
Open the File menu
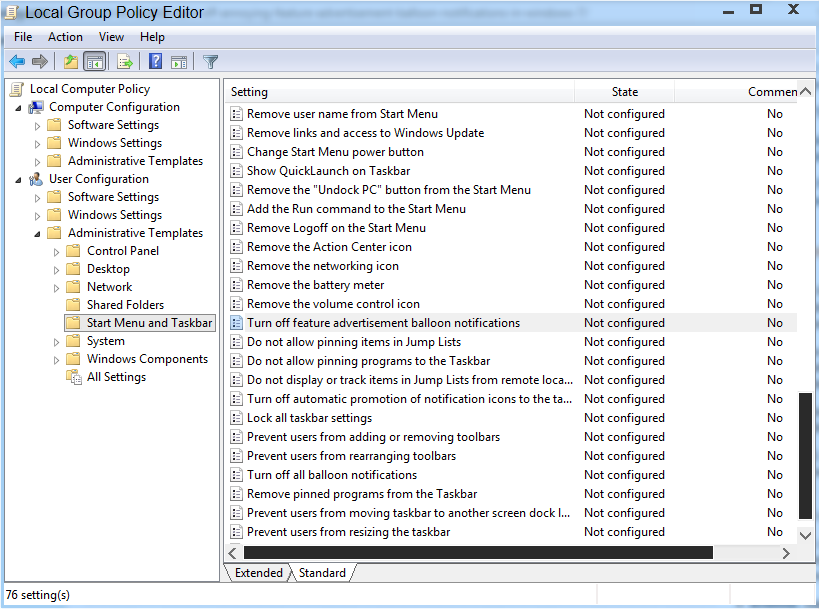coord(23,37)
